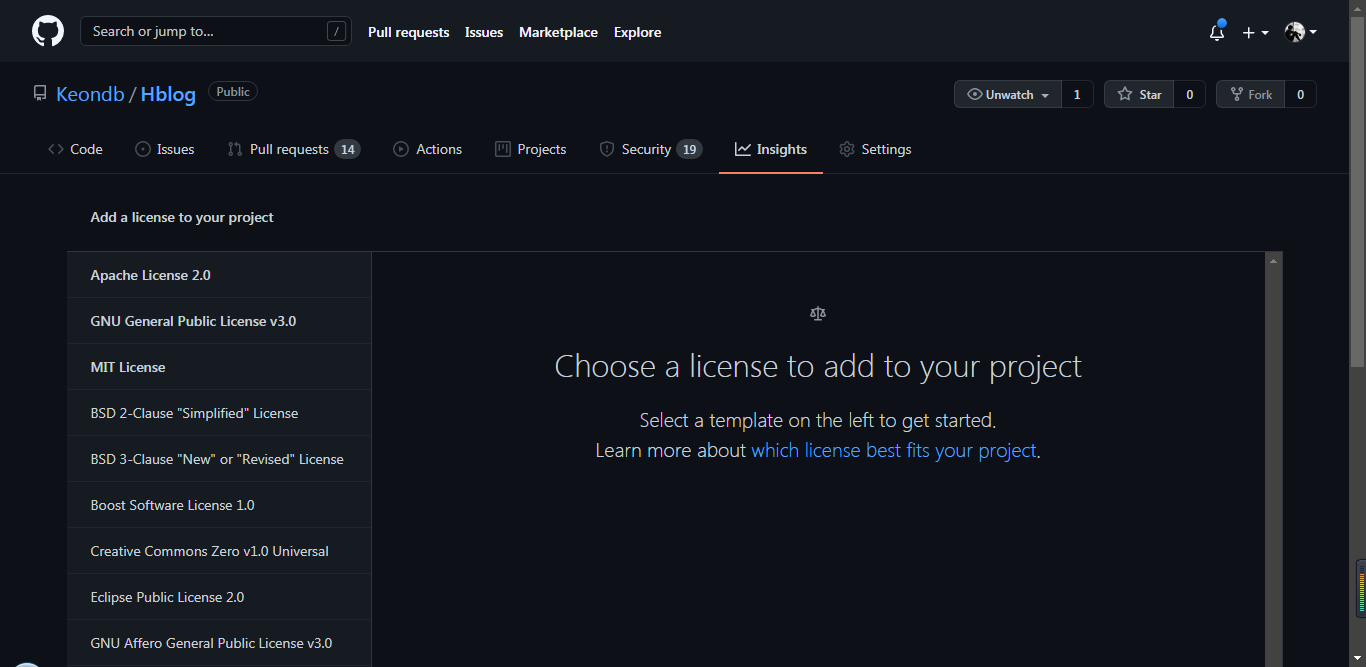Screen dimensions: 1366x667
Task: Click the shield icon on Security tab
Action: pyautogui.click(x=607, y=149)
